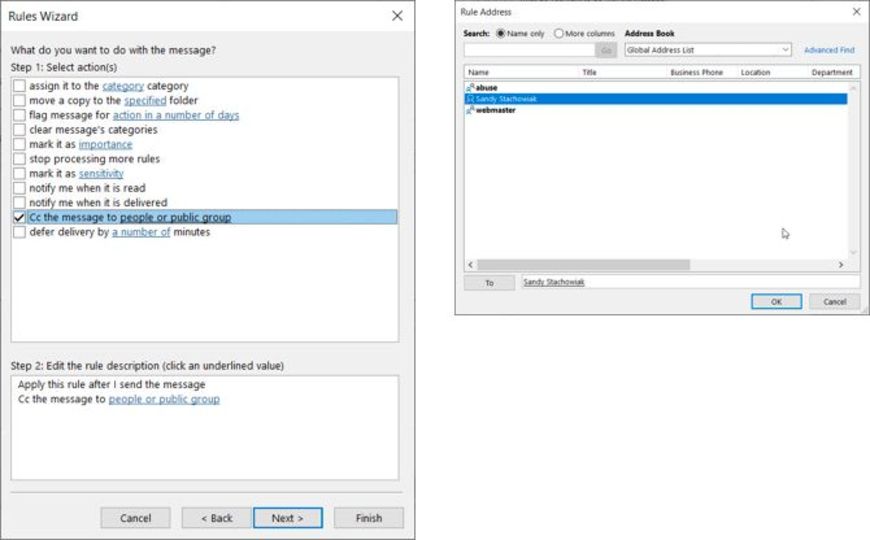
Task: Click the horizontal scrollbar thumb in address list
Action: click(x=584, y=265)
